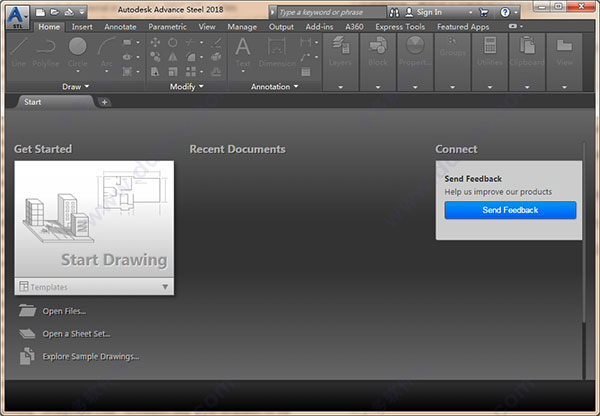Click the Open file quick access icon
Screen dimensions: 600x416
point(55,12)
